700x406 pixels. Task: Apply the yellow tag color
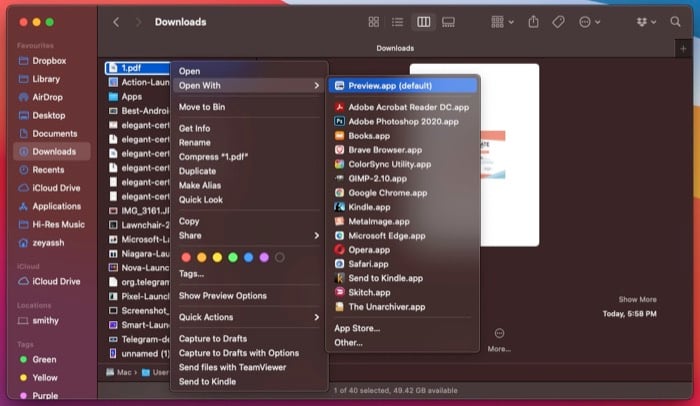click(x=217, y=257)
